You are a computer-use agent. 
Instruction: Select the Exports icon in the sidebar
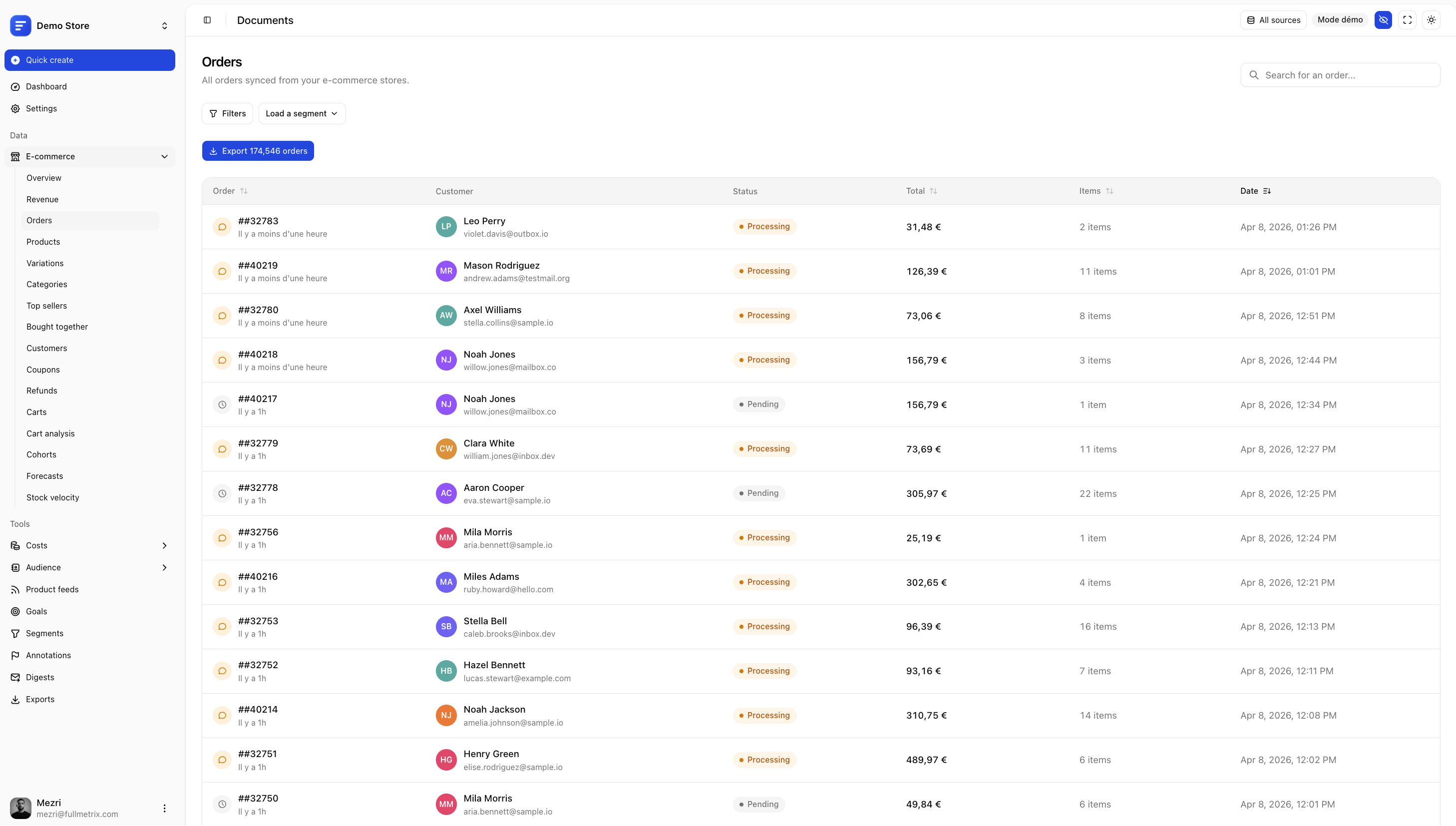click(15, 699)
